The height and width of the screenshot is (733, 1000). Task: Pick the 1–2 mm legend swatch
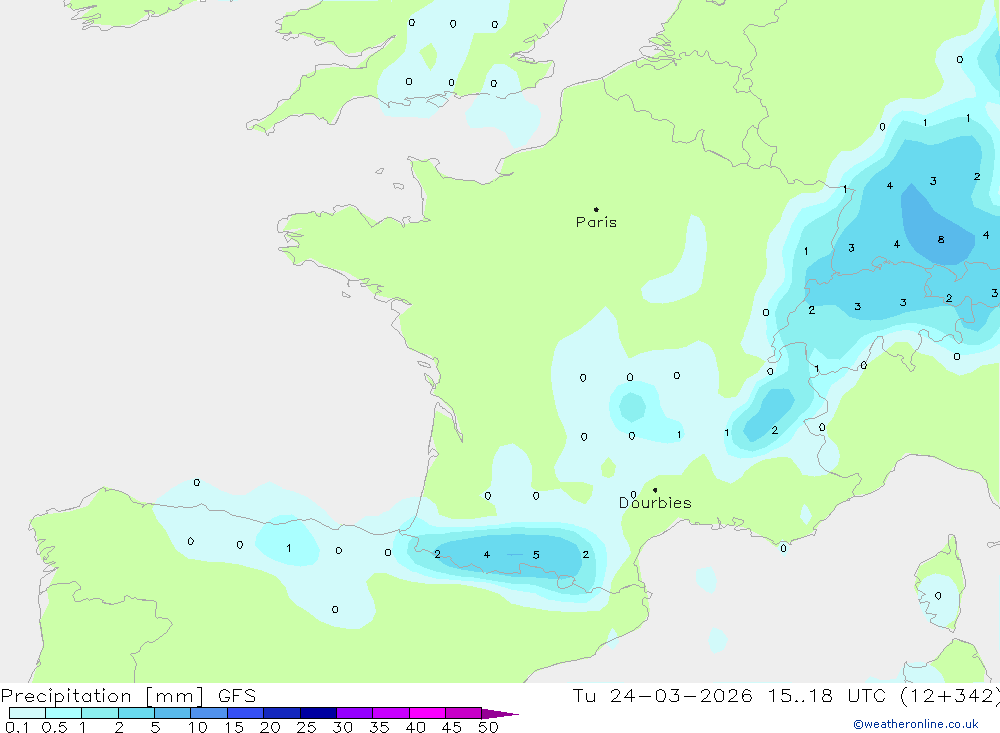[x=99, y=713]
